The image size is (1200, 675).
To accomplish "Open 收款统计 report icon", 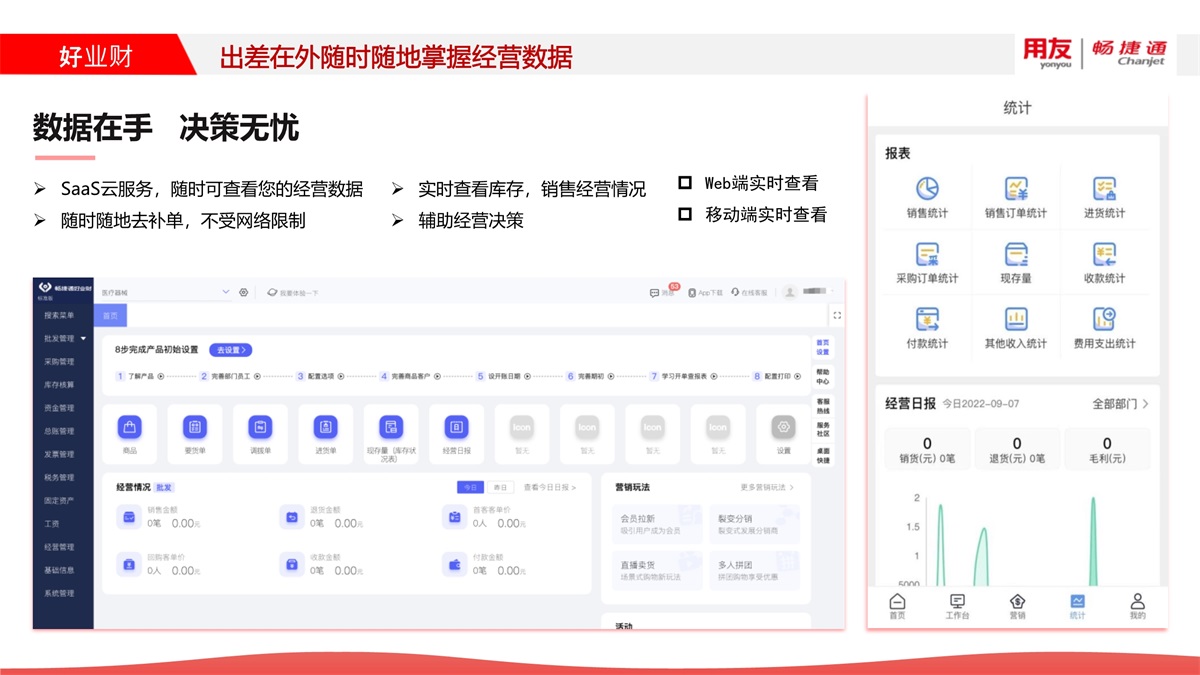I will 1104,256.
